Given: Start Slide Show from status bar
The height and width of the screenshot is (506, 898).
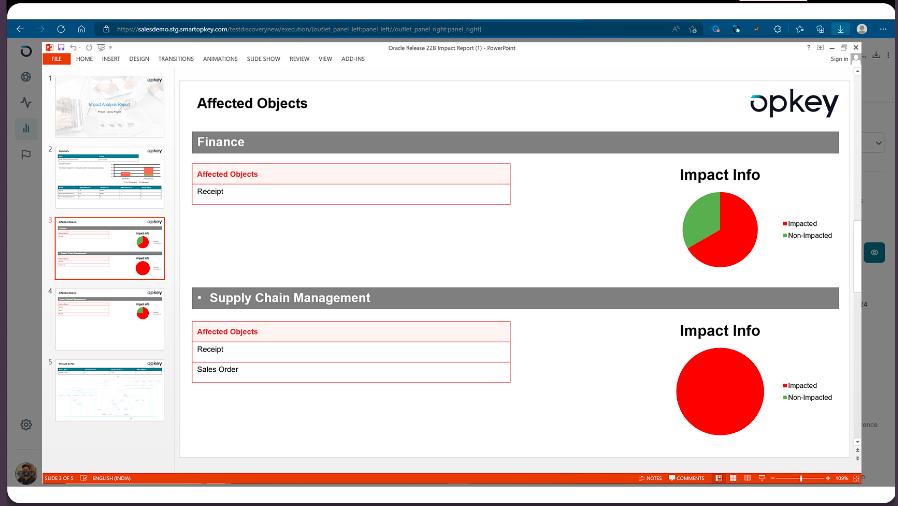Looking at the screenshot, I should point(762,478).
